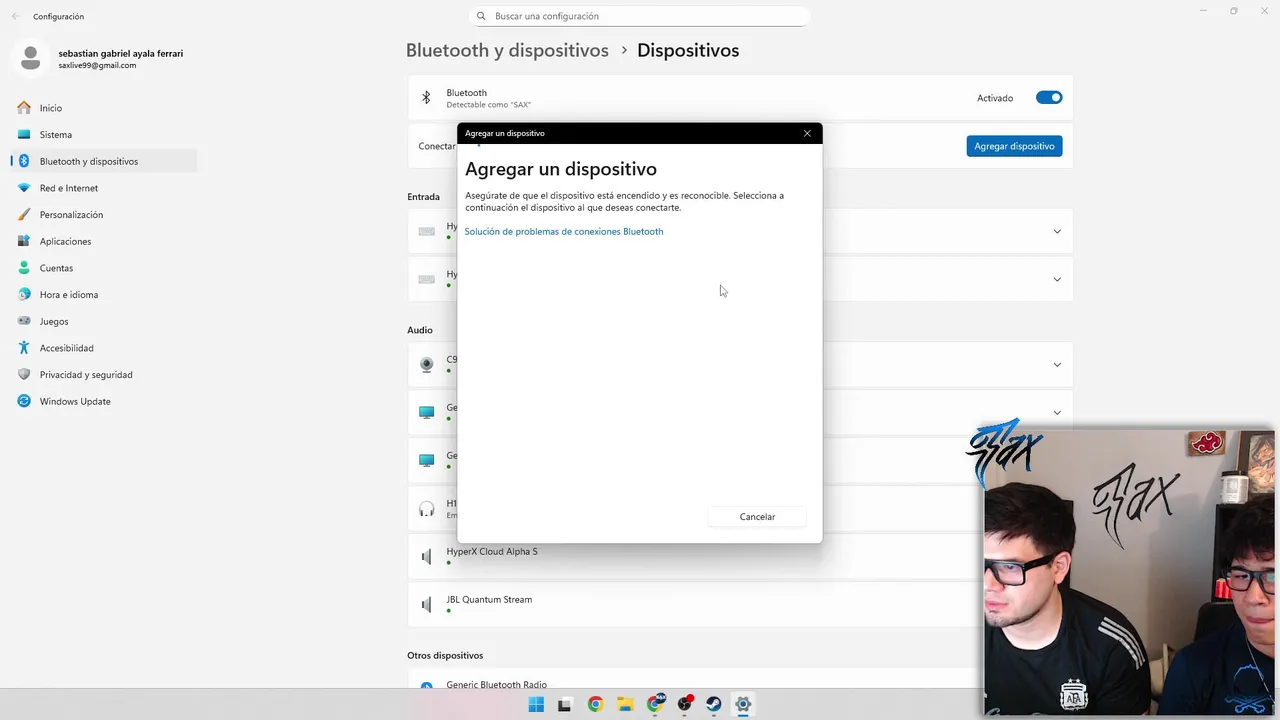Click the Bluetooth symbol in the Bluetooth card

(x=426, y=98)
